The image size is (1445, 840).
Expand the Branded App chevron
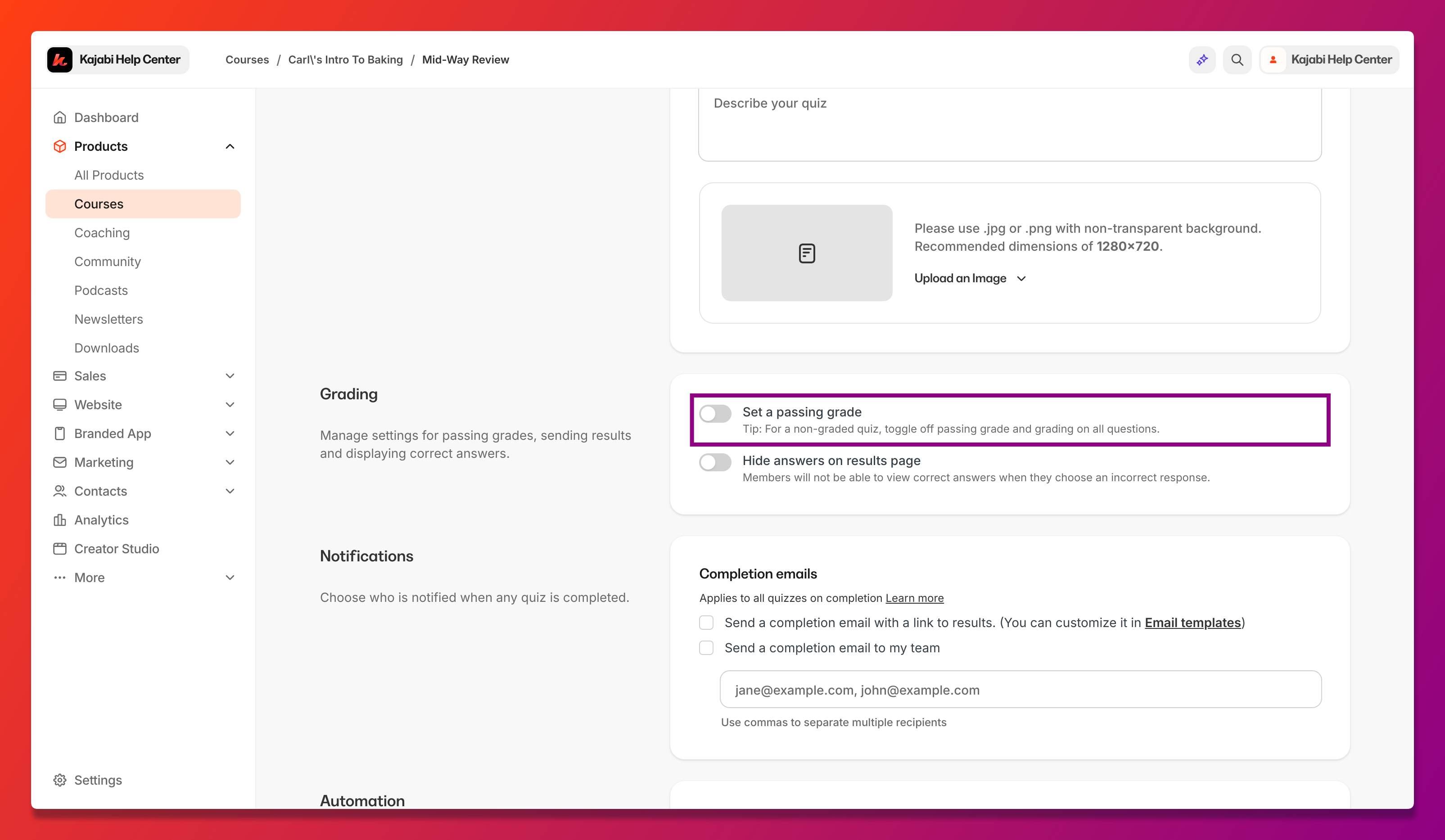click(230, 434)
